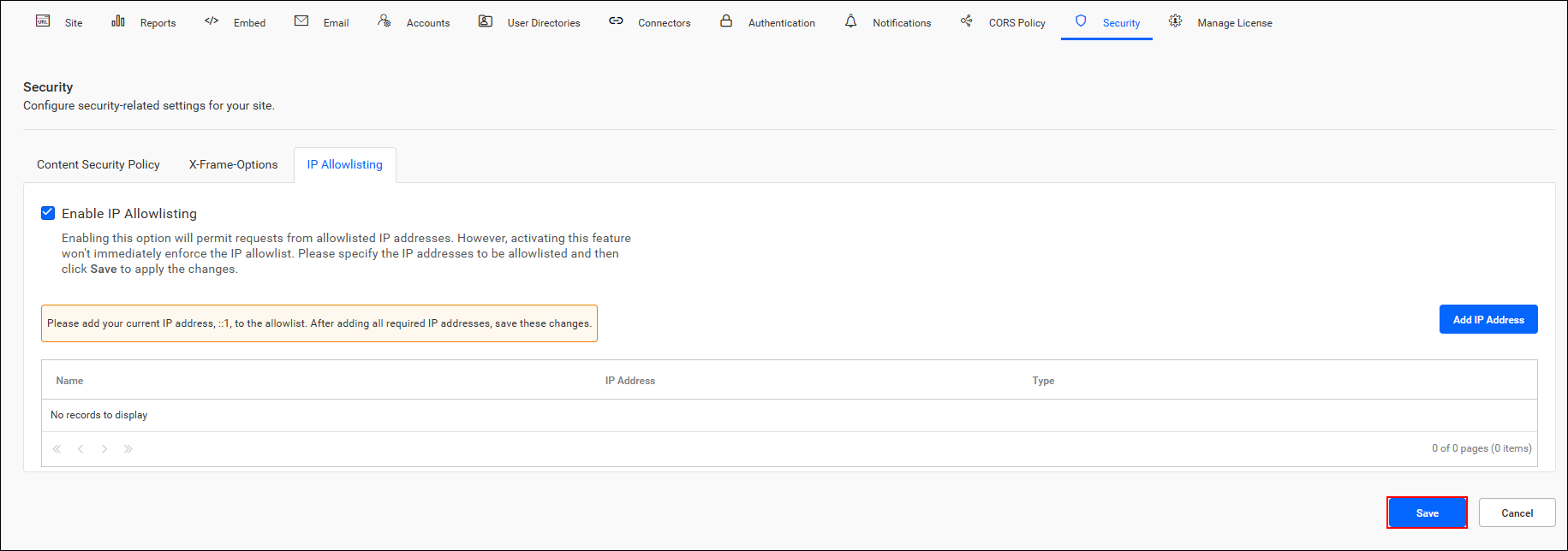Click the Notifications bell icon
This screenshot has width=1568, height=551.
(850, 21)
